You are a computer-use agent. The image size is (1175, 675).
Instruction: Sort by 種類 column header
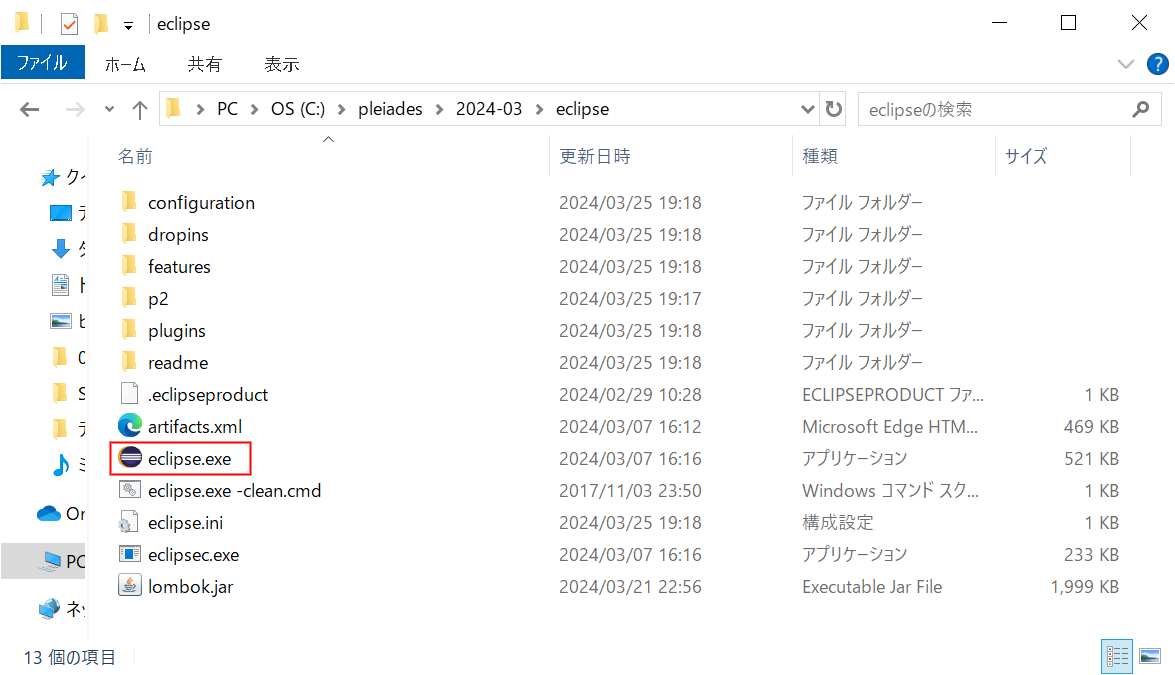tap(820, 156)
